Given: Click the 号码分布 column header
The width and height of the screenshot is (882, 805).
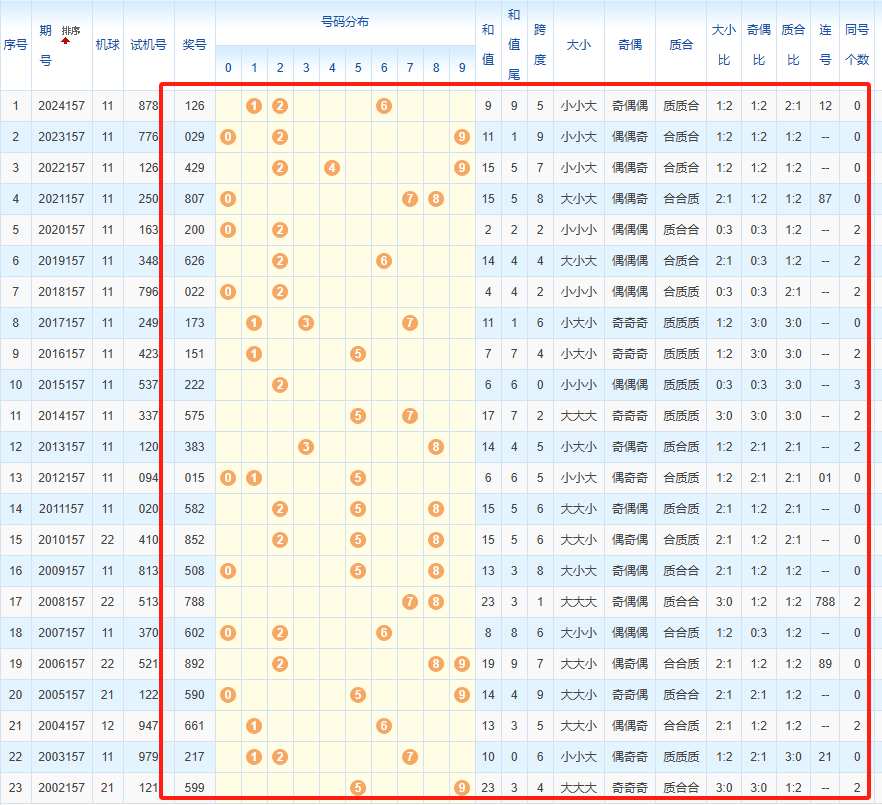Looking at the screenshot, I should (345, 21).
